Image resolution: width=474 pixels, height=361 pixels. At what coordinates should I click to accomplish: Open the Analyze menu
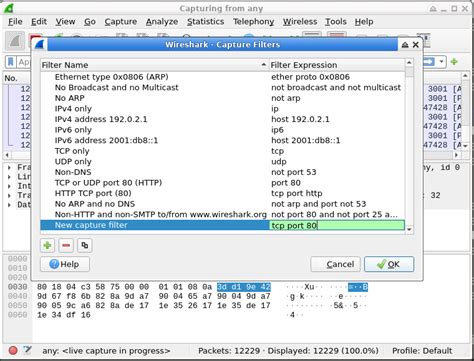[x=162, y=22]
